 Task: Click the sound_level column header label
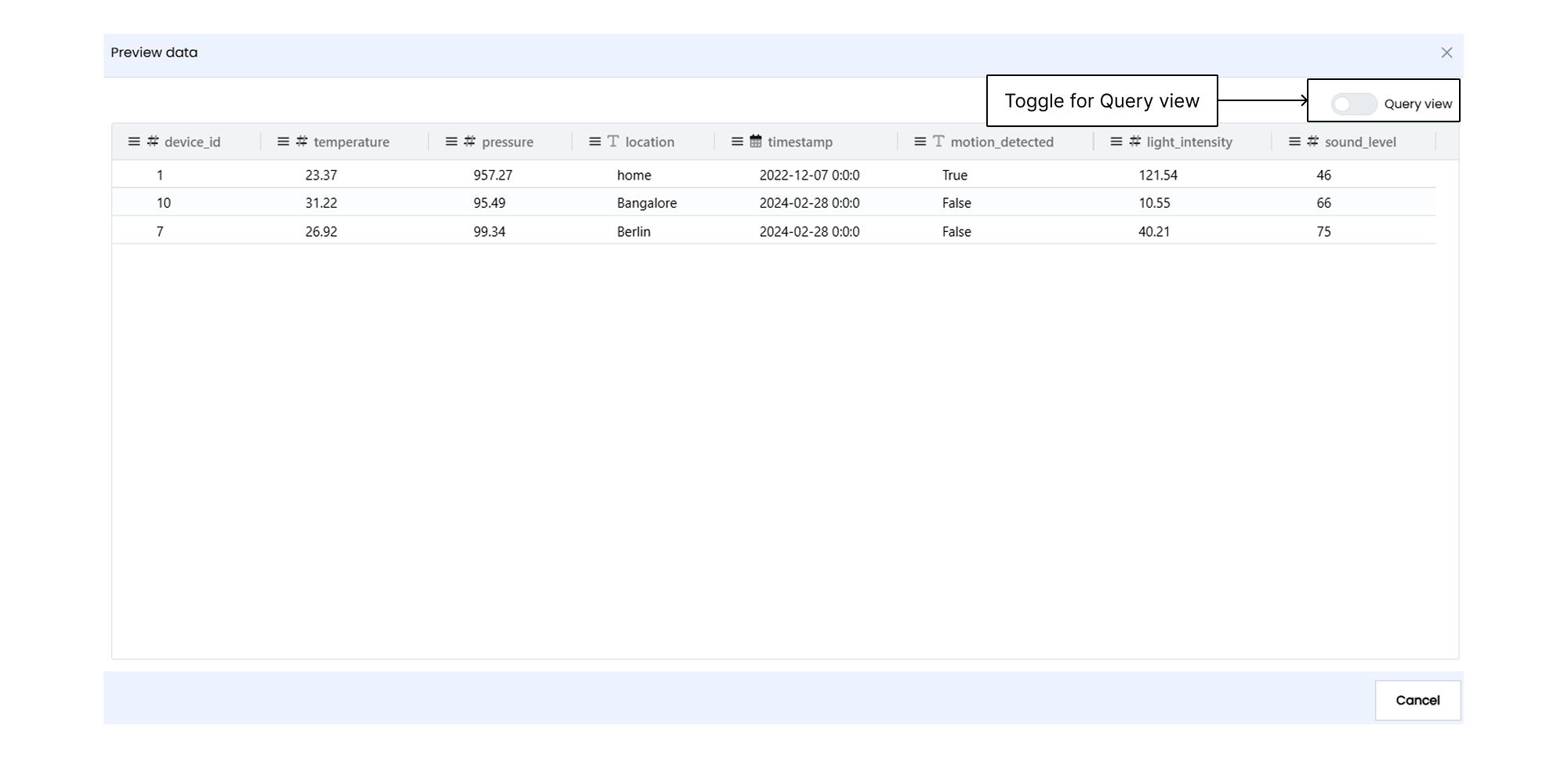tap(1360, 142)
